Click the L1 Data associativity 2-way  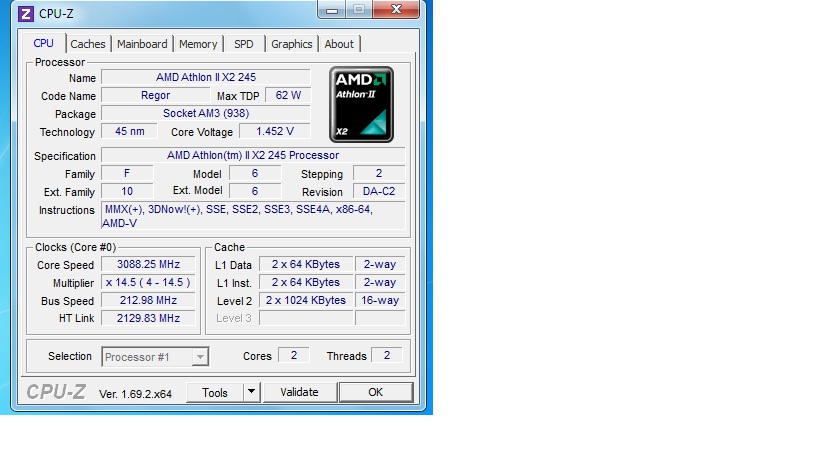coord(380,264)
